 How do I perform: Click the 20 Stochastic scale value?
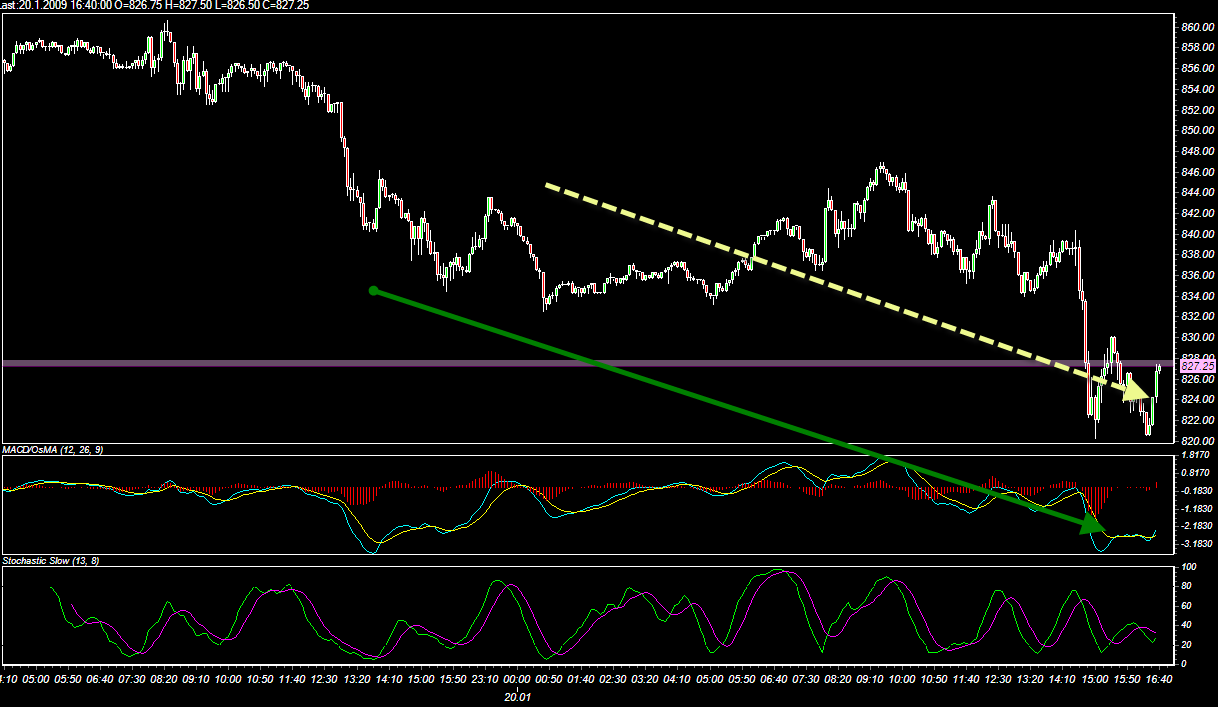[x=1187, y=643]
